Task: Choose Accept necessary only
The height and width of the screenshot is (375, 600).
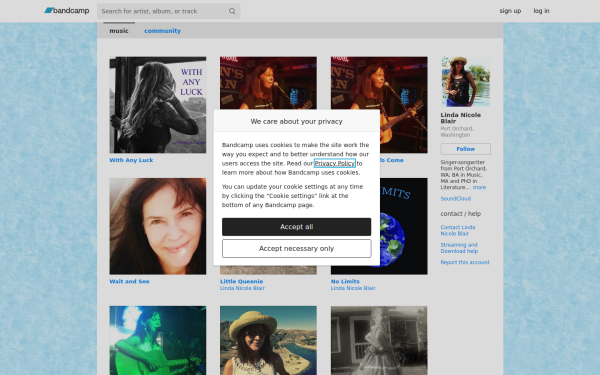Action: 297,249
